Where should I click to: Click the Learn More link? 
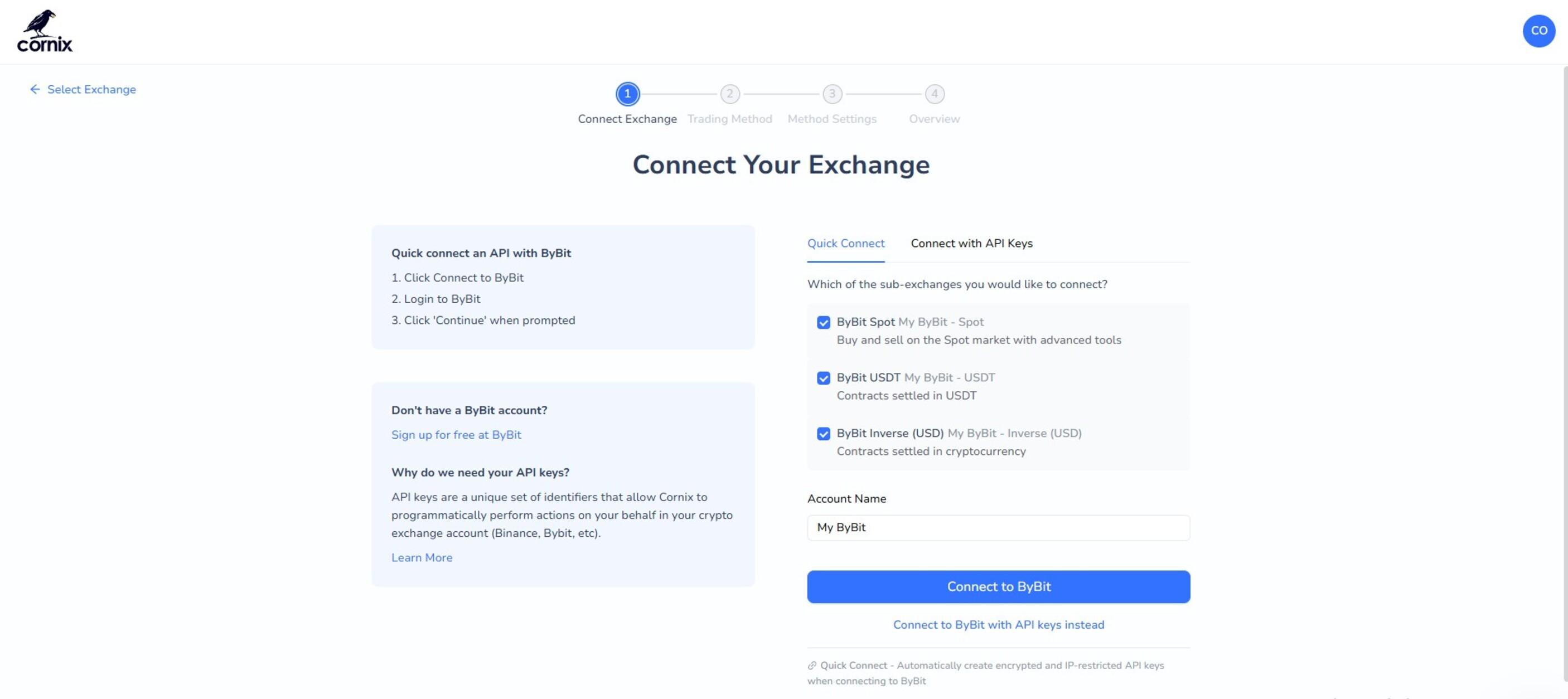point(422,557)
